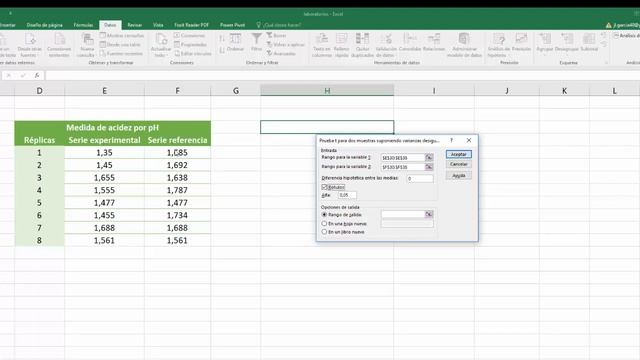This screenshot has width=640, height=360.
Task: Click Desde una tabla option
Action: pos(120,44)
